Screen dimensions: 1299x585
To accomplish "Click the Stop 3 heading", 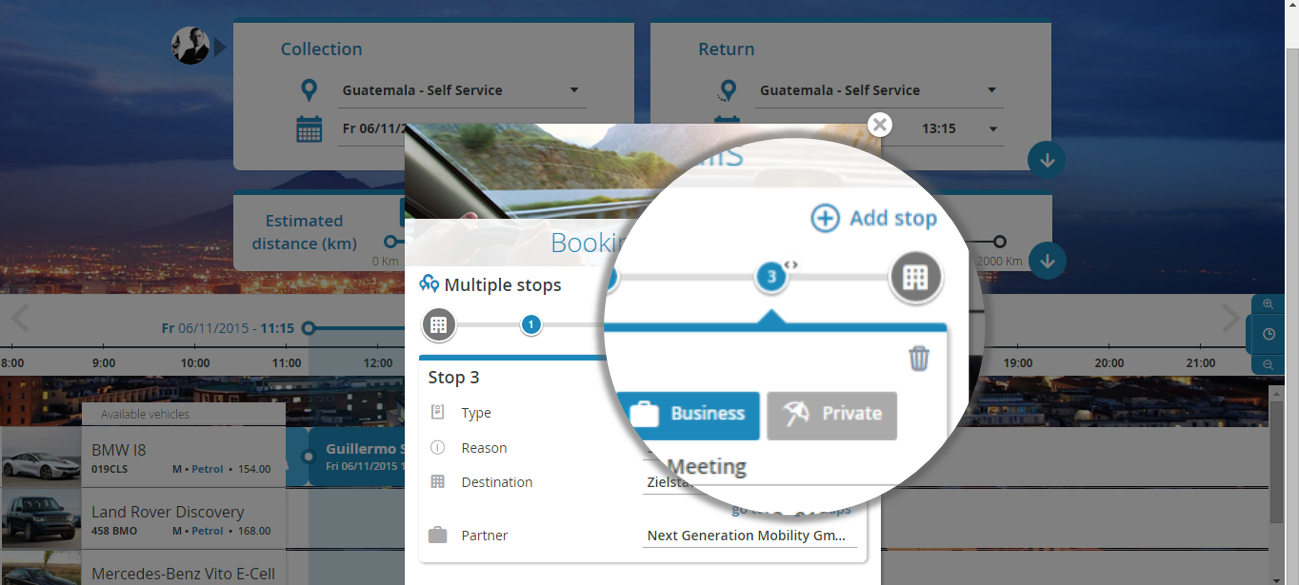I will tap(454, 377).
